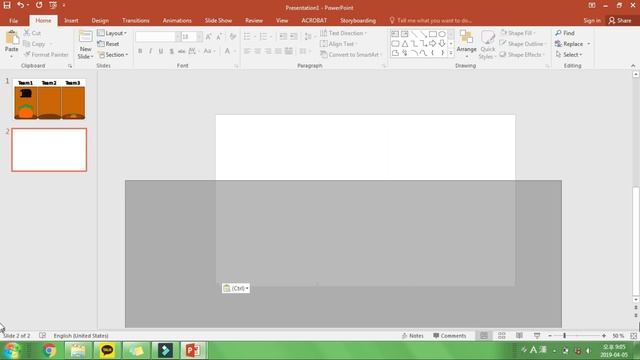Open the Shape Effects menu

pyautogui.click(x=522, y=55)
